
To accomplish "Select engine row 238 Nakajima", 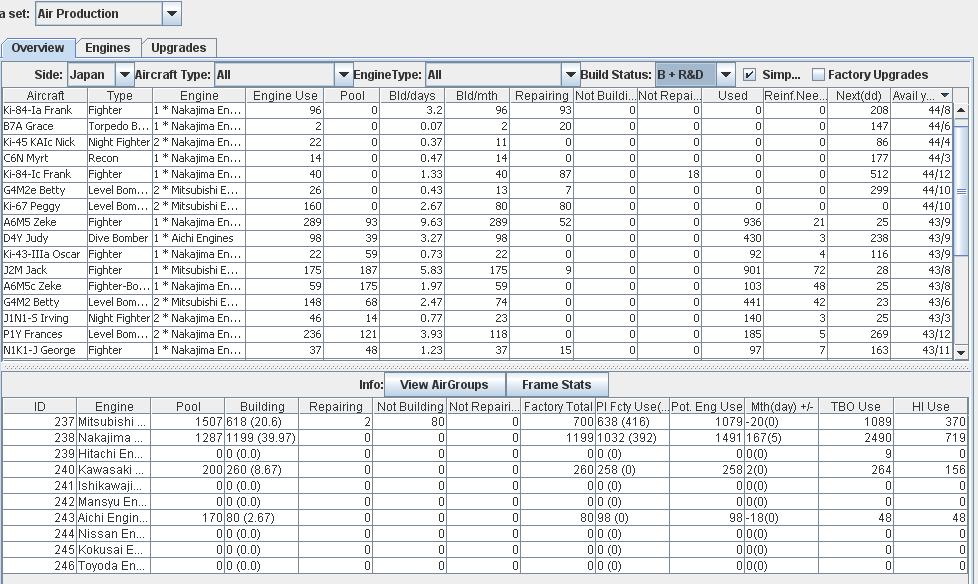I will tap(485, 438).
